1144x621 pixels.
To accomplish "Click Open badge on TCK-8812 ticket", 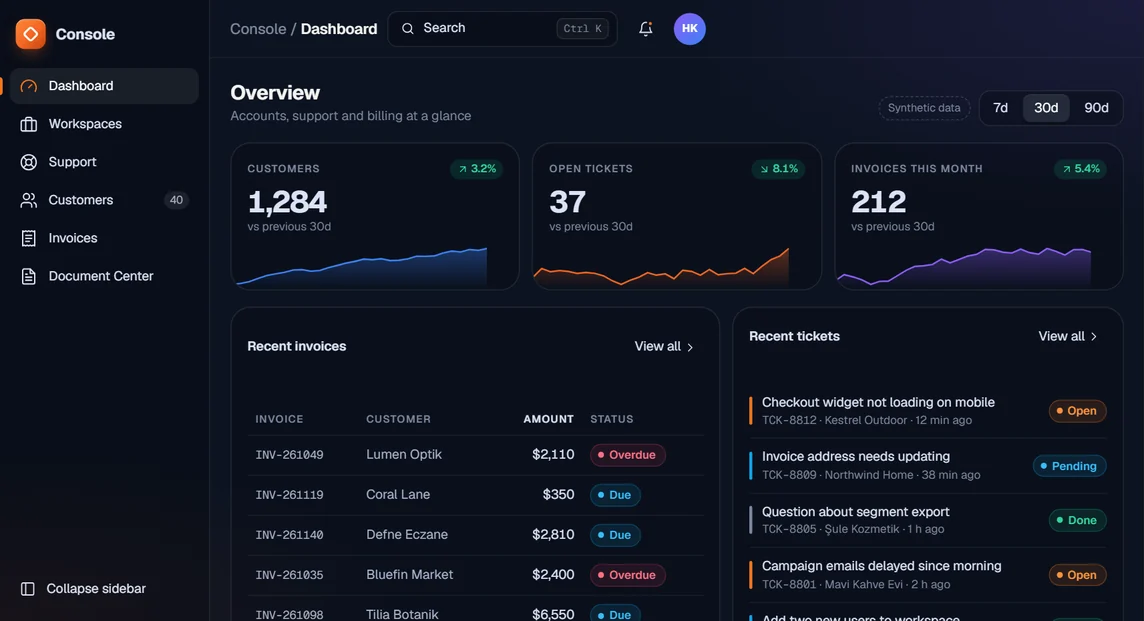I will pos(1078,411).
